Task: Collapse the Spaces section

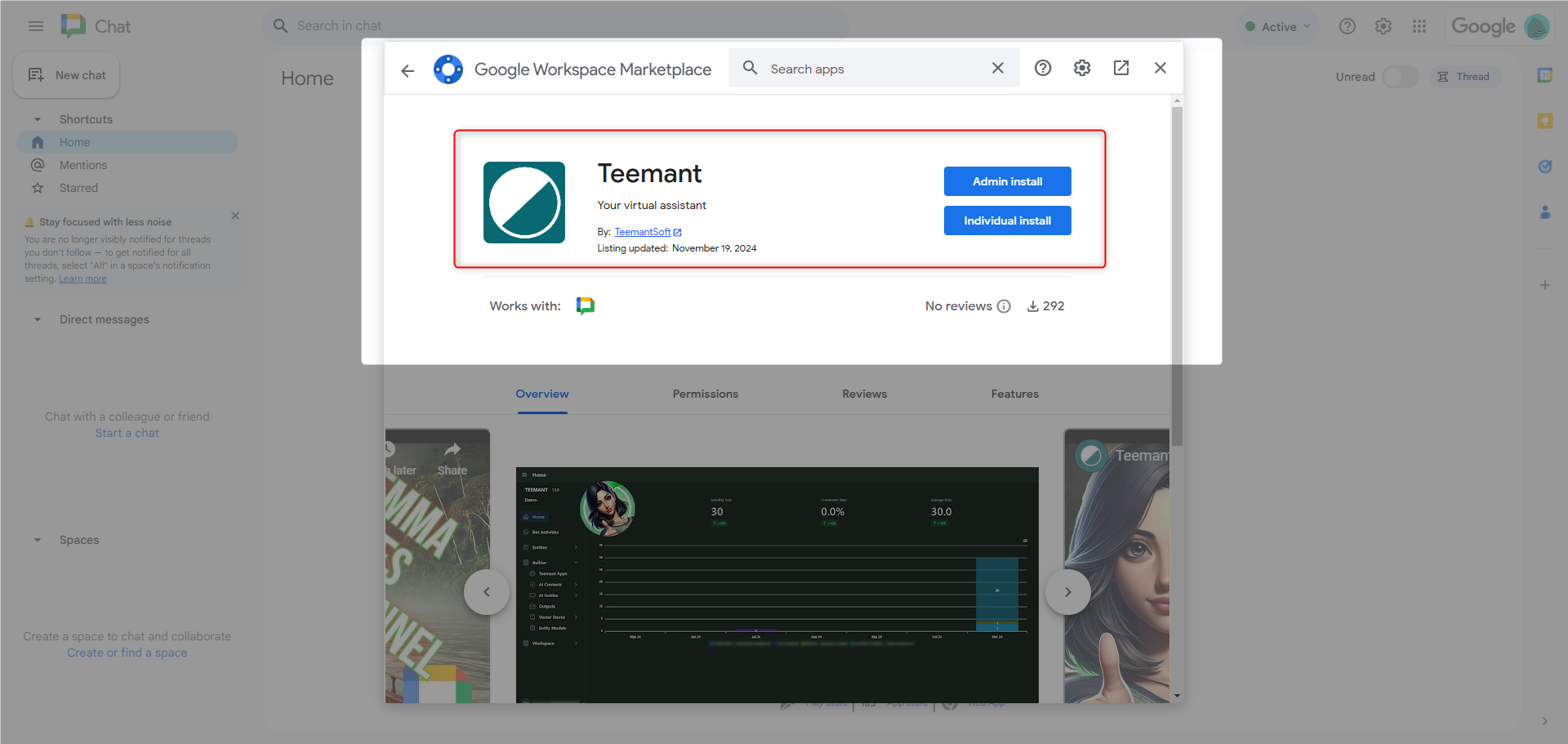Action: point(38,540)
